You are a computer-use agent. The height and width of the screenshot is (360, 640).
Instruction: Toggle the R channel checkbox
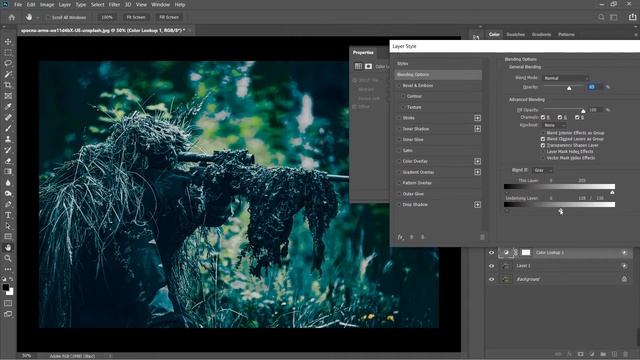click(x=543, y=117)
